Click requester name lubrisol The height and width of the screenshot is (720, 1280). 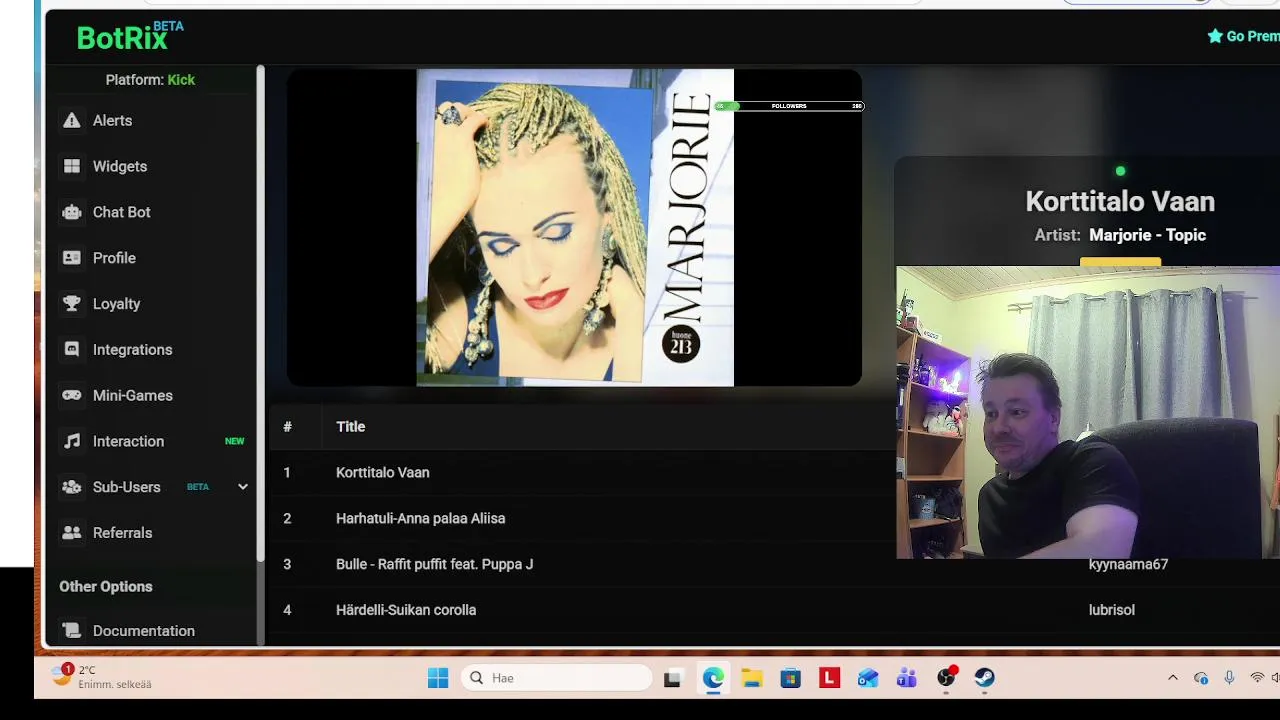(1111, 610)
